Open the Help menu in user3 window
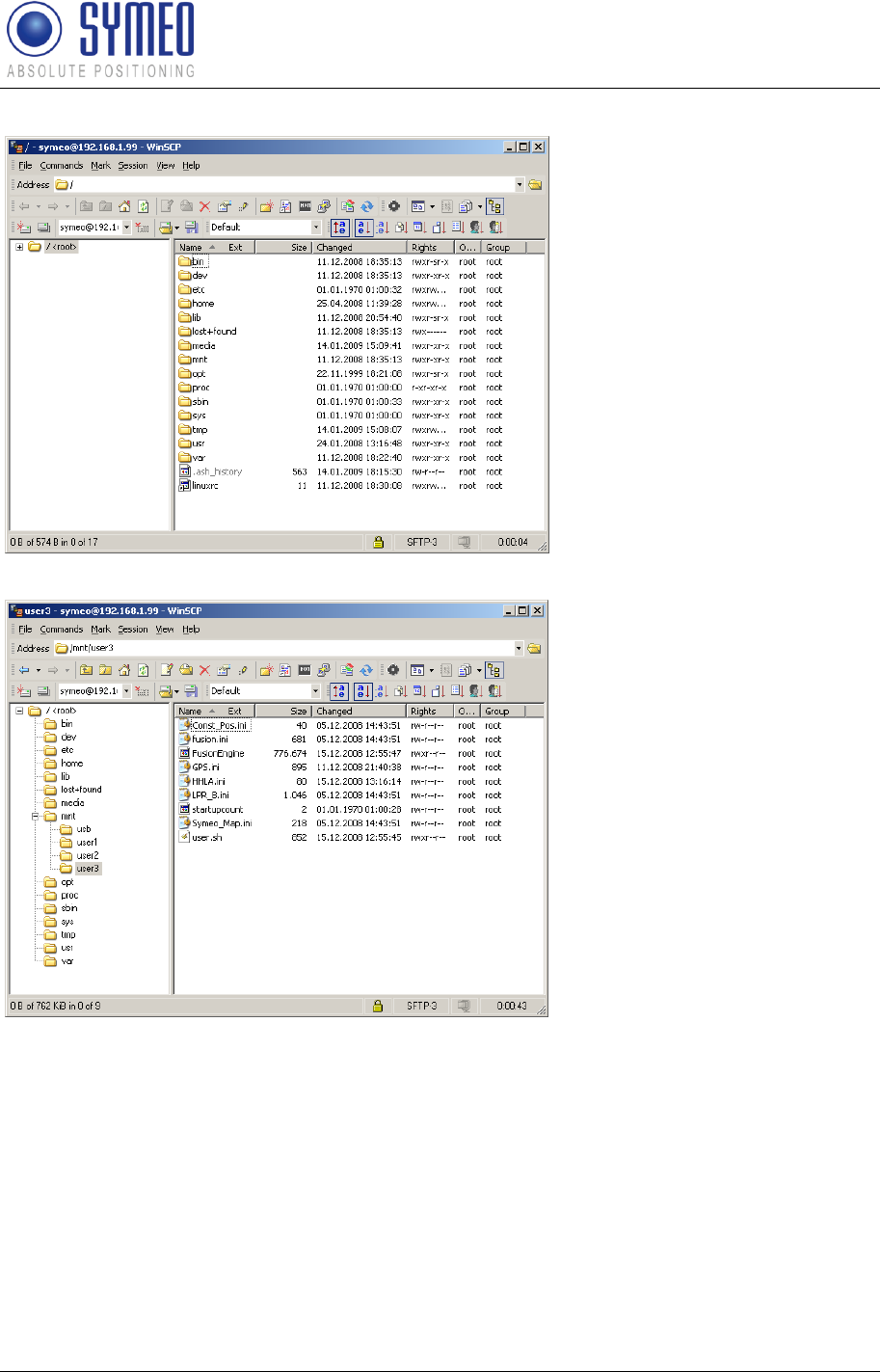Image resolution: width=880 pixels, height=1372 pixels. (x=191, y=630)
